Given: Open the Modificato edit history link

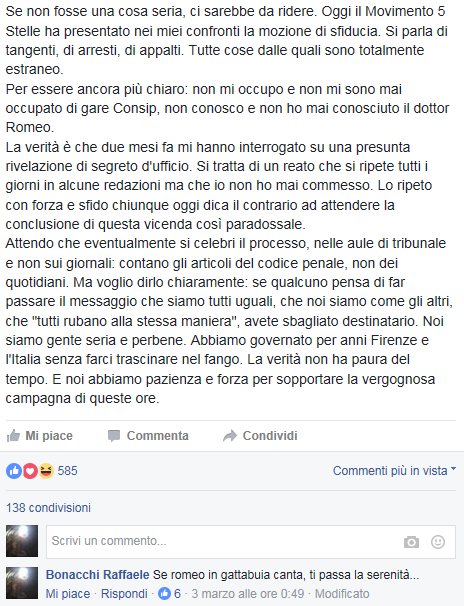Looking at the screenshot, I should click(x=342, y=594).
